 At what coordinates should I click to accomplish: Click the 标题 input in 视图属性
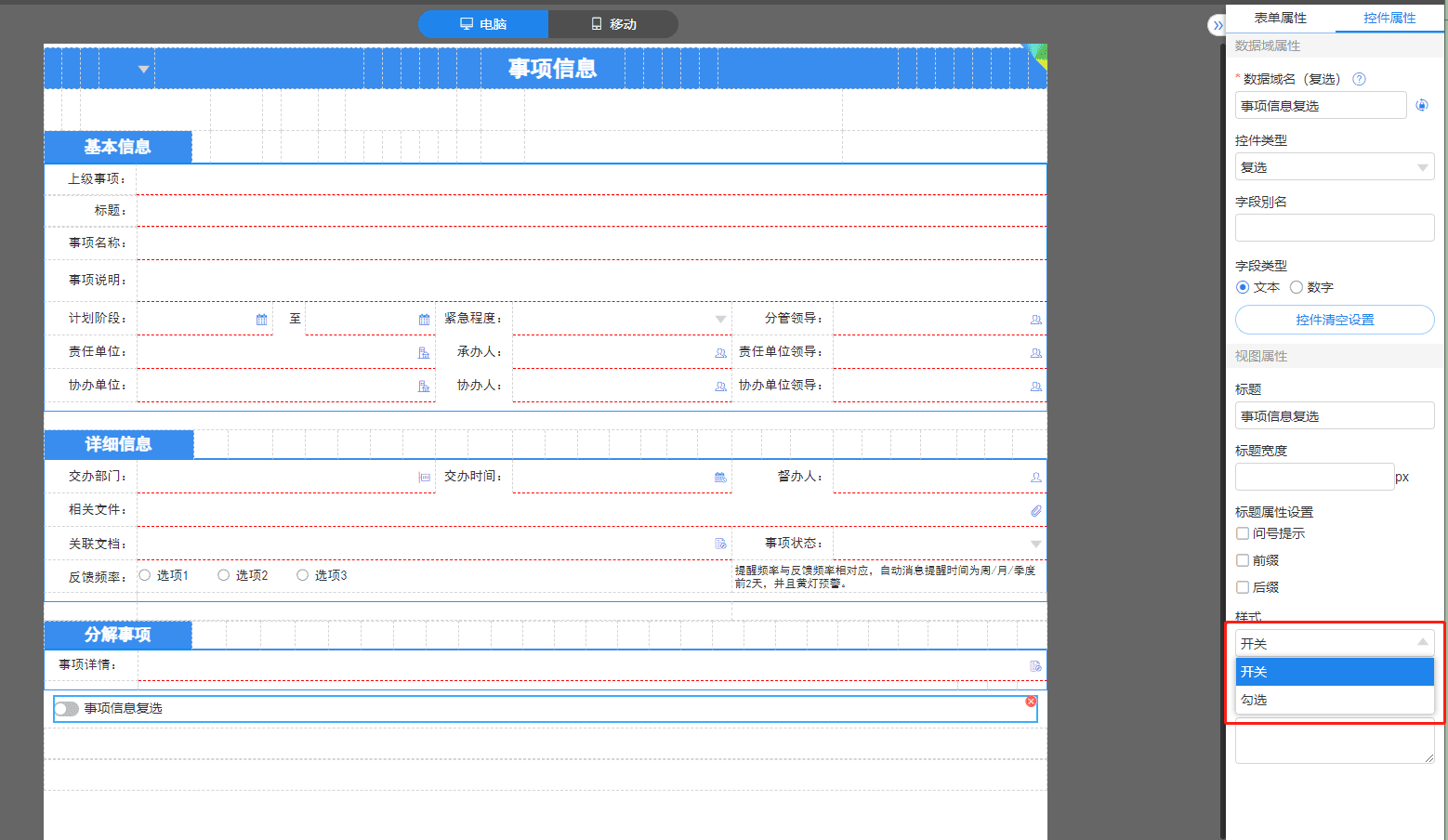coord(1335,415)
